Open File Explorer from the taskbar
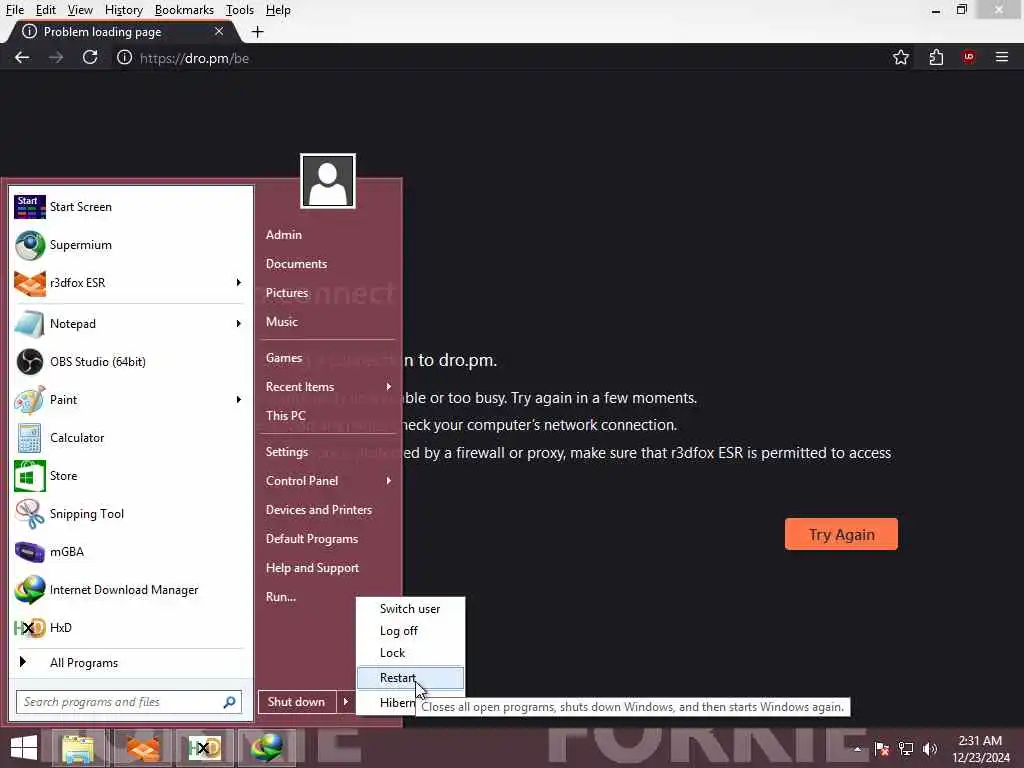Screen dimensions: 1024x768 [x=78, y=748]
